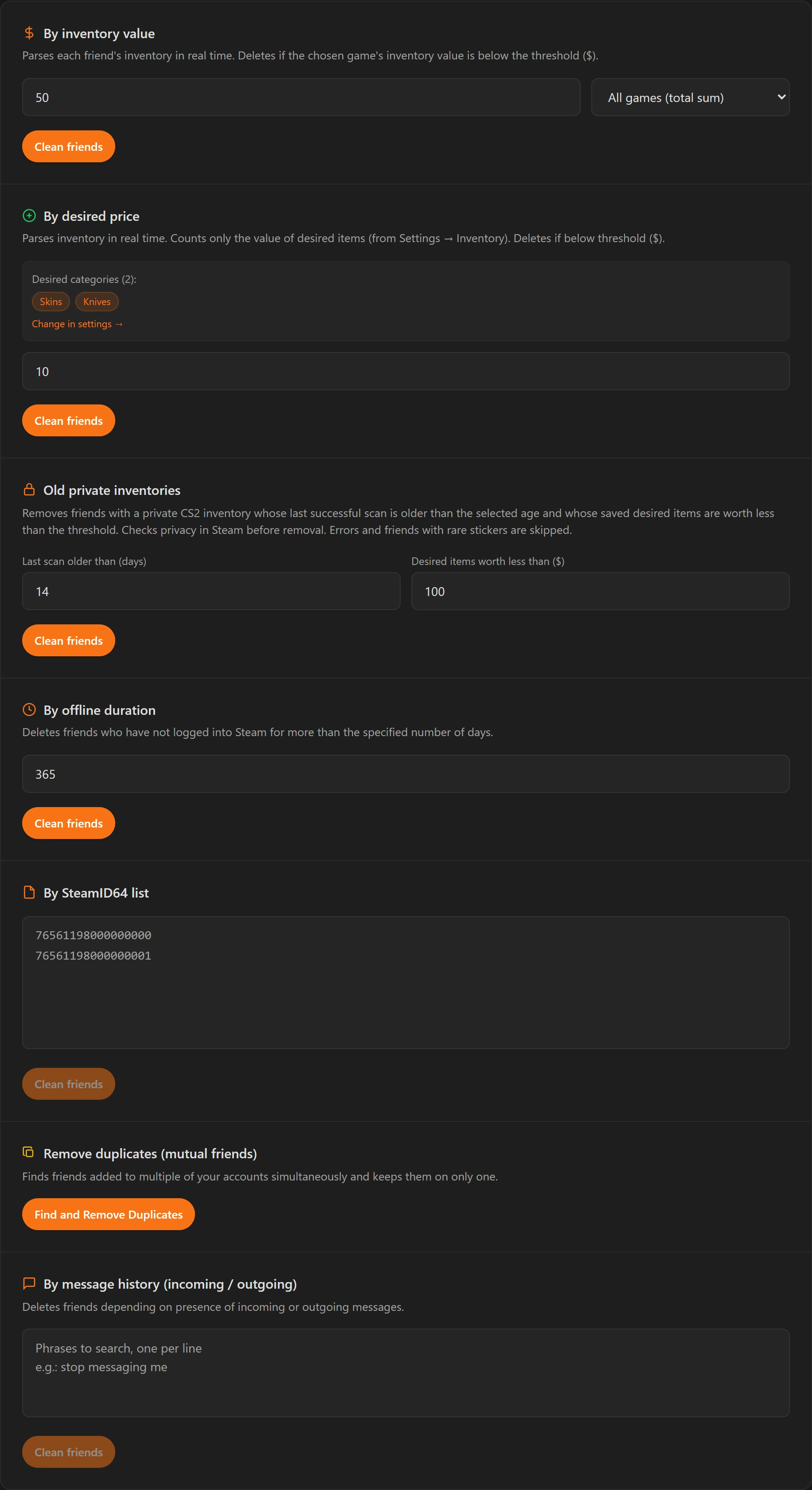Click the chat bubble icon by message history

coord(29,1283)
